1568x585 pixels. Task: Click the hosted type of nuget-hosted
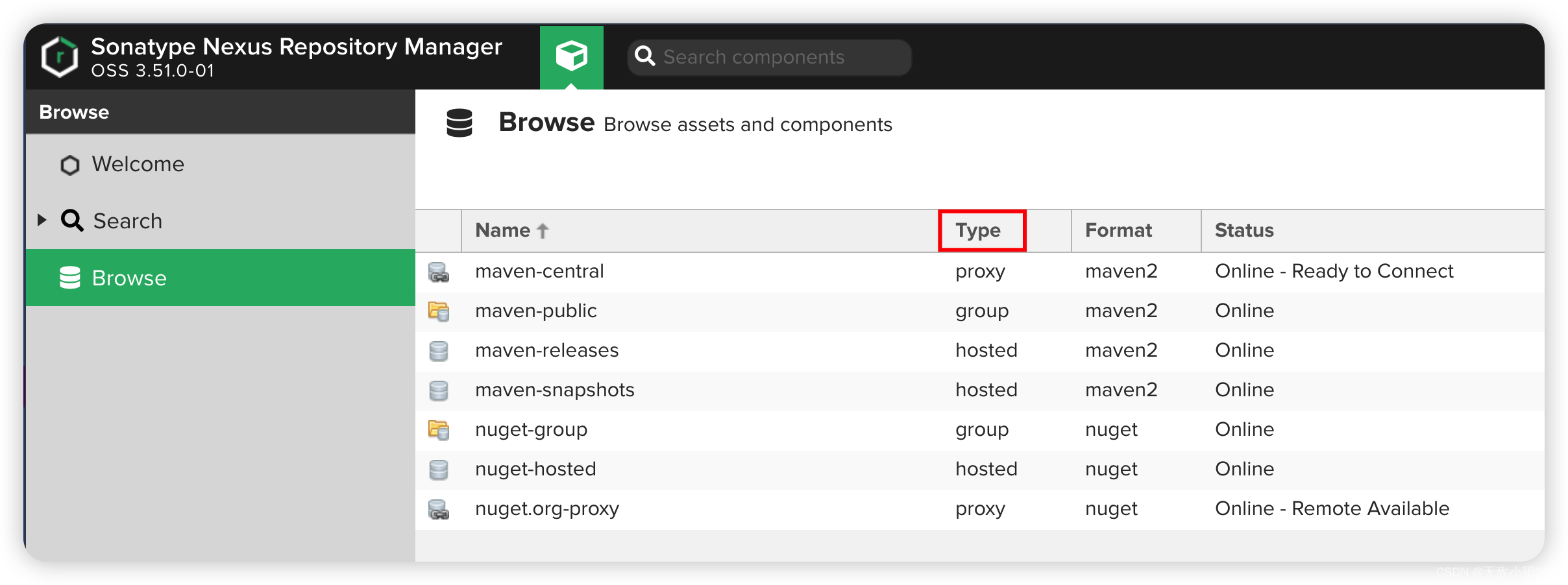[986, 469]
